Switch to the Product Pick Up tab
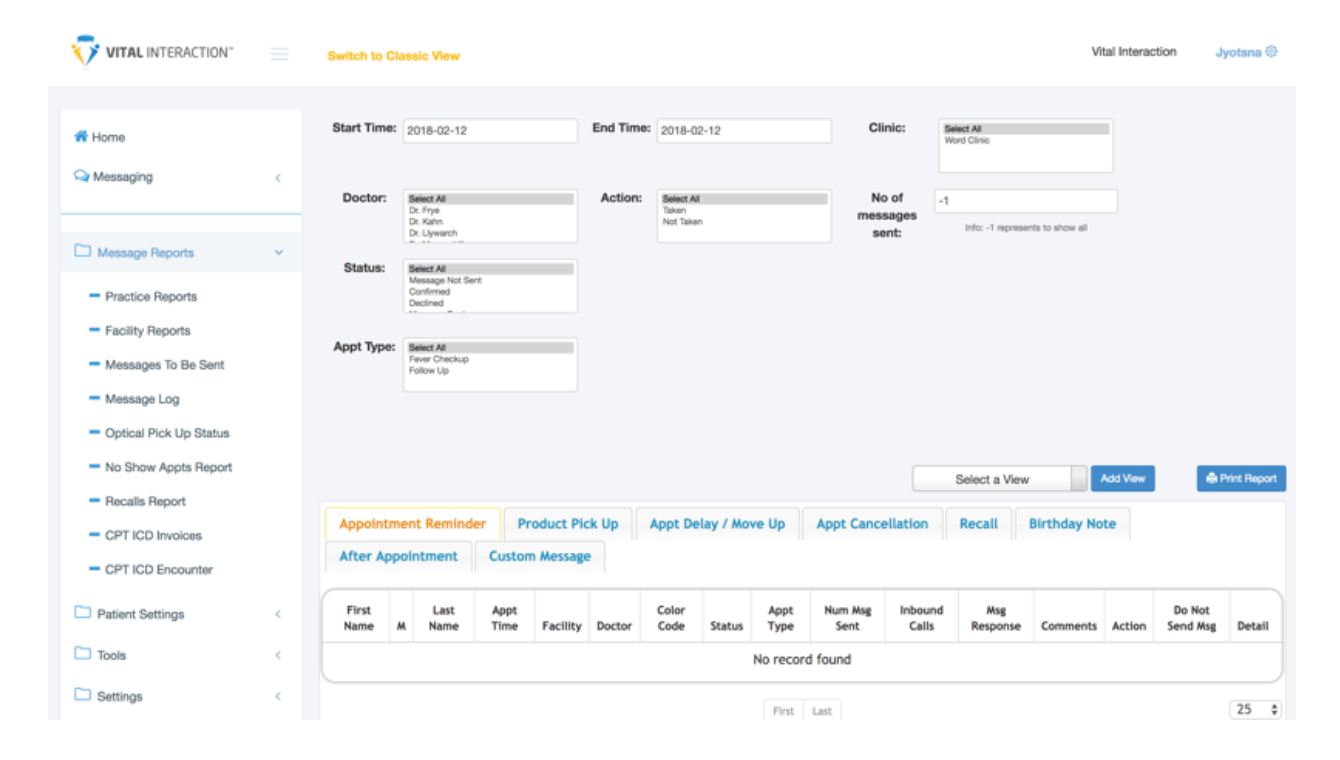Viewport: 1340px width, 760px height. (x=567, y=523)
